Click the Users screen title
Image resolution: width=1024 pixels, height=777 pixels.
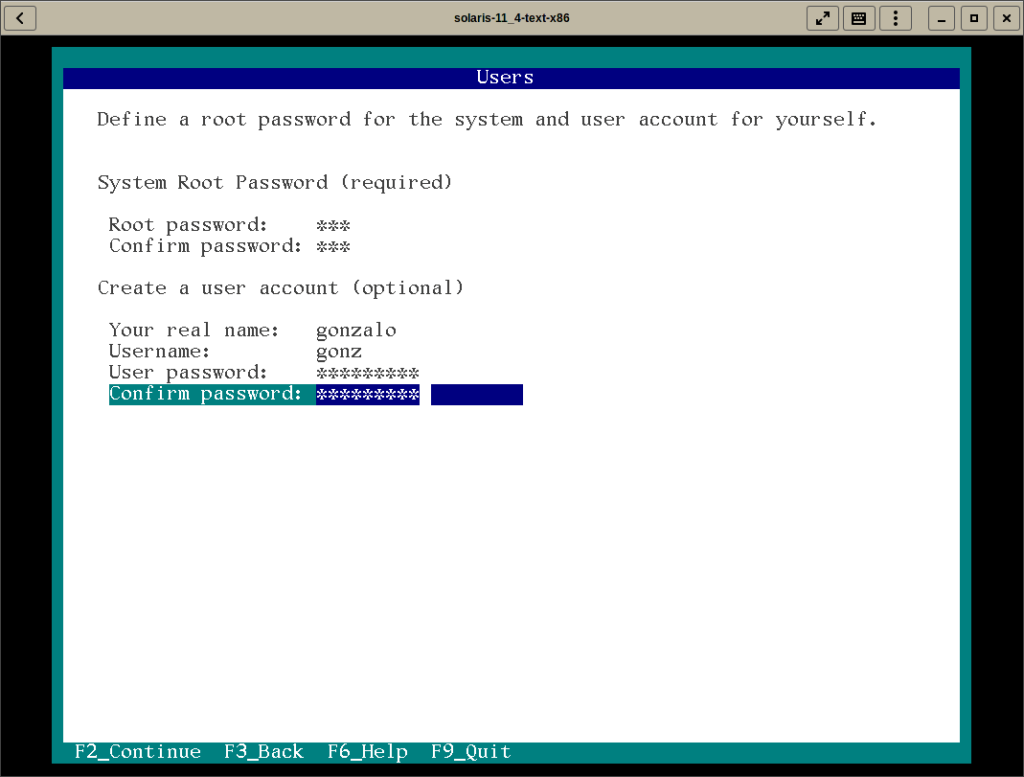pos(505,78)
